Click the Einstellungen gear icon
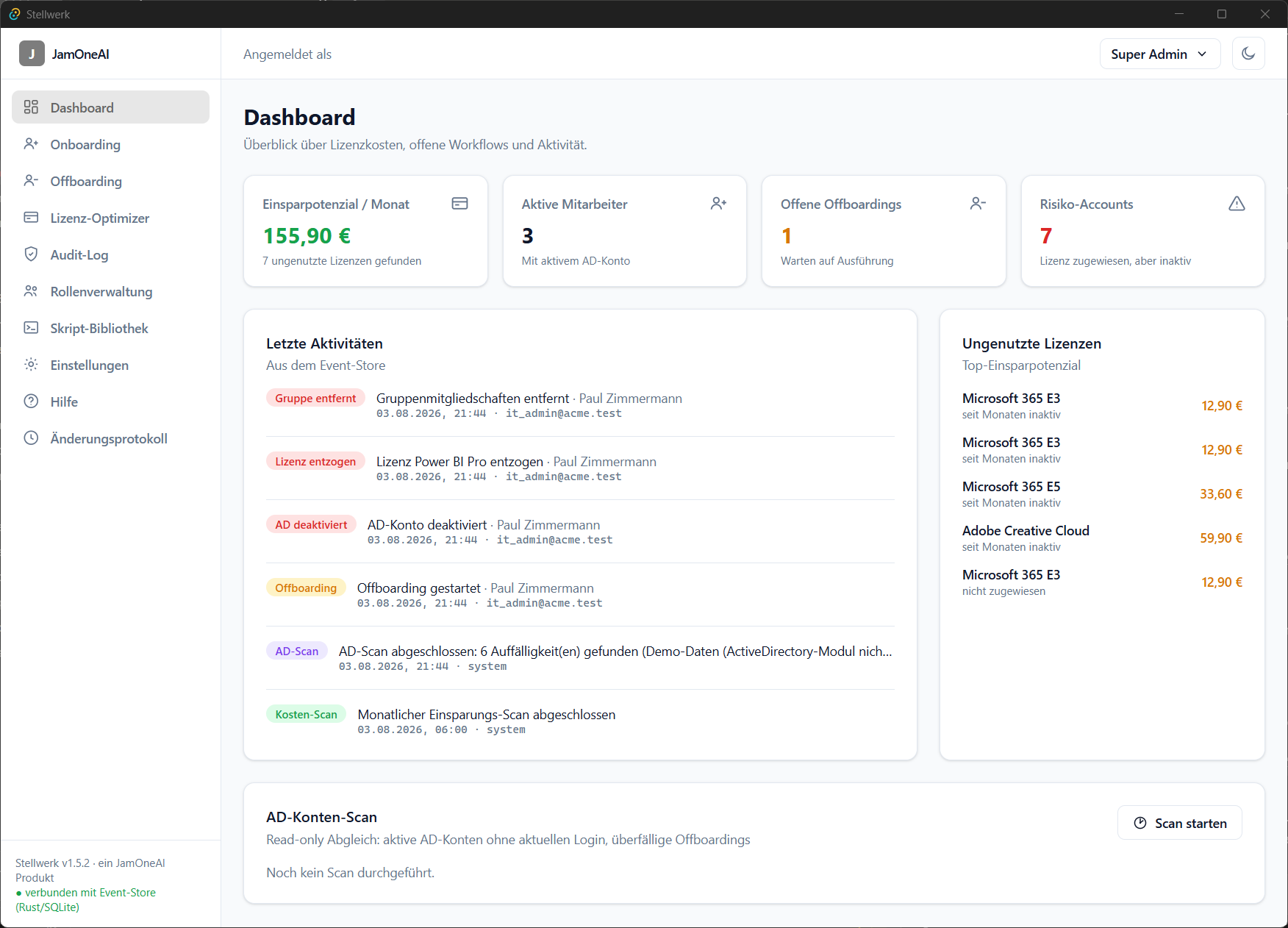Image resolution: width=1288 pixels, height=928 pixels. [x=31, y=365]
